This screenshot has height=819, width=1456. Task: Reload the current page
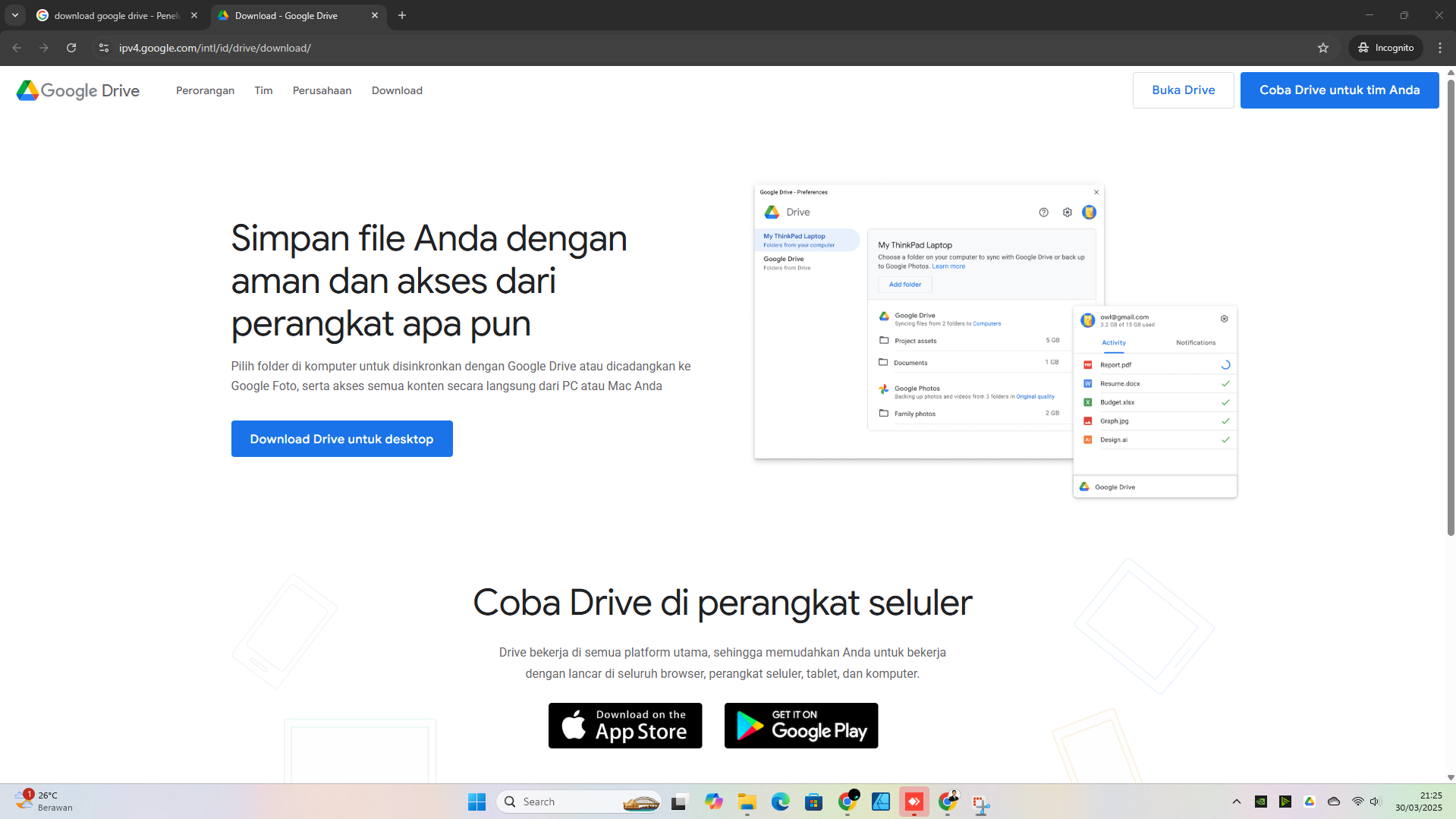[x=71, y=48]
